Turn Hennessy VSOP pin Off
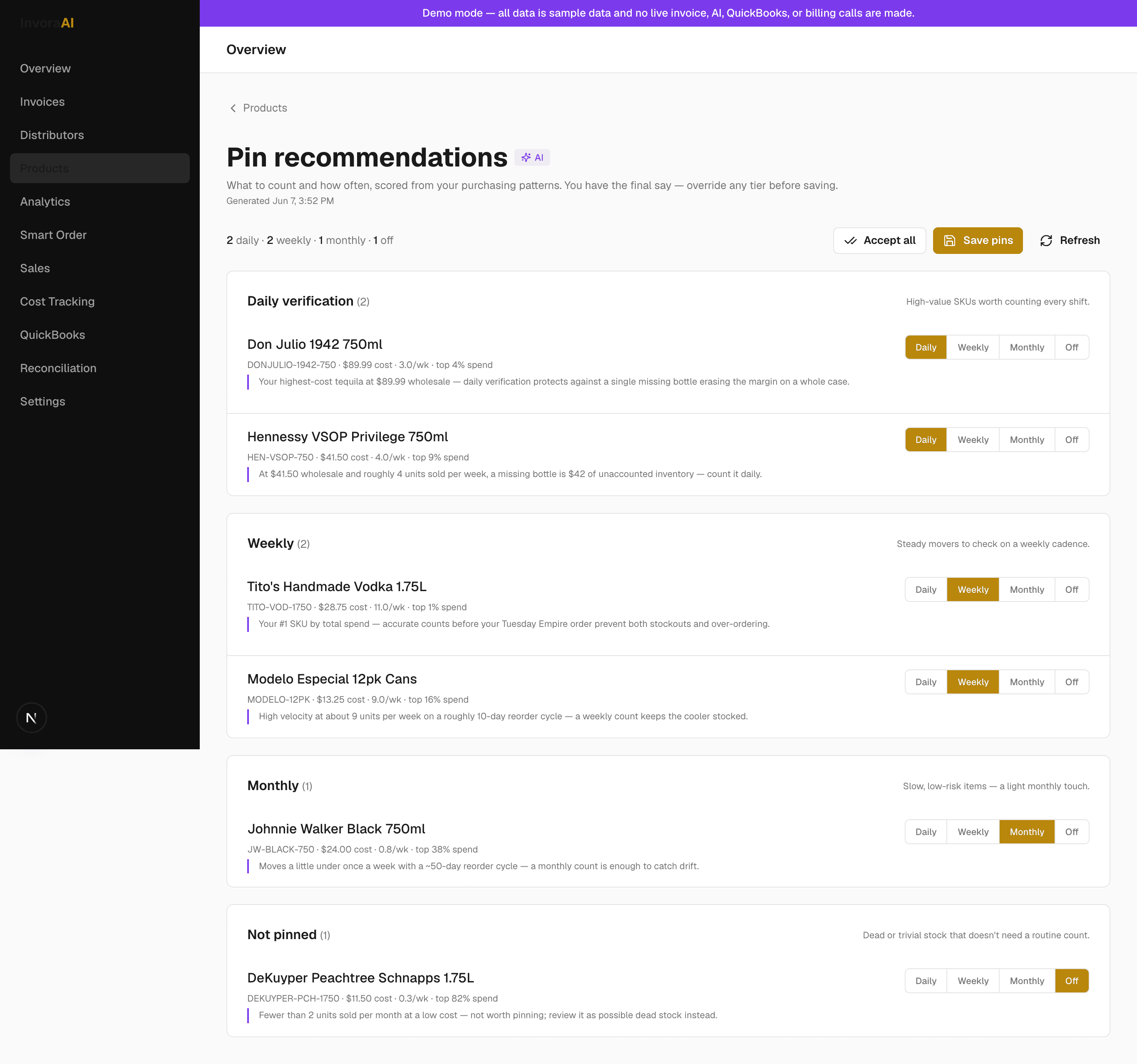1137x1064 pixels. [x=1071, y=440]
